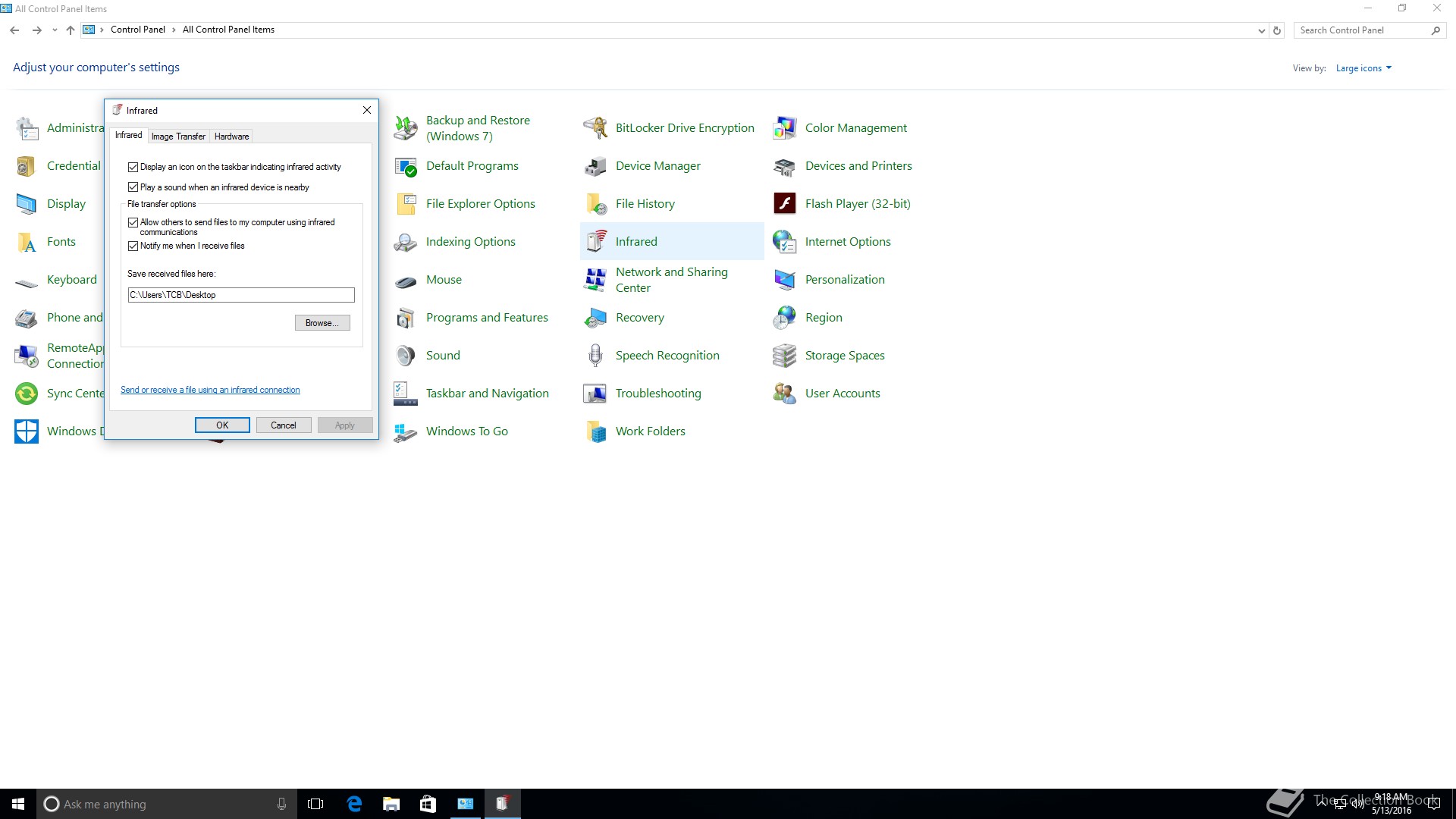
Task: Click the All Control Panel Items breadcrumb
Action: pyautogui.click(x=228, y=30)
